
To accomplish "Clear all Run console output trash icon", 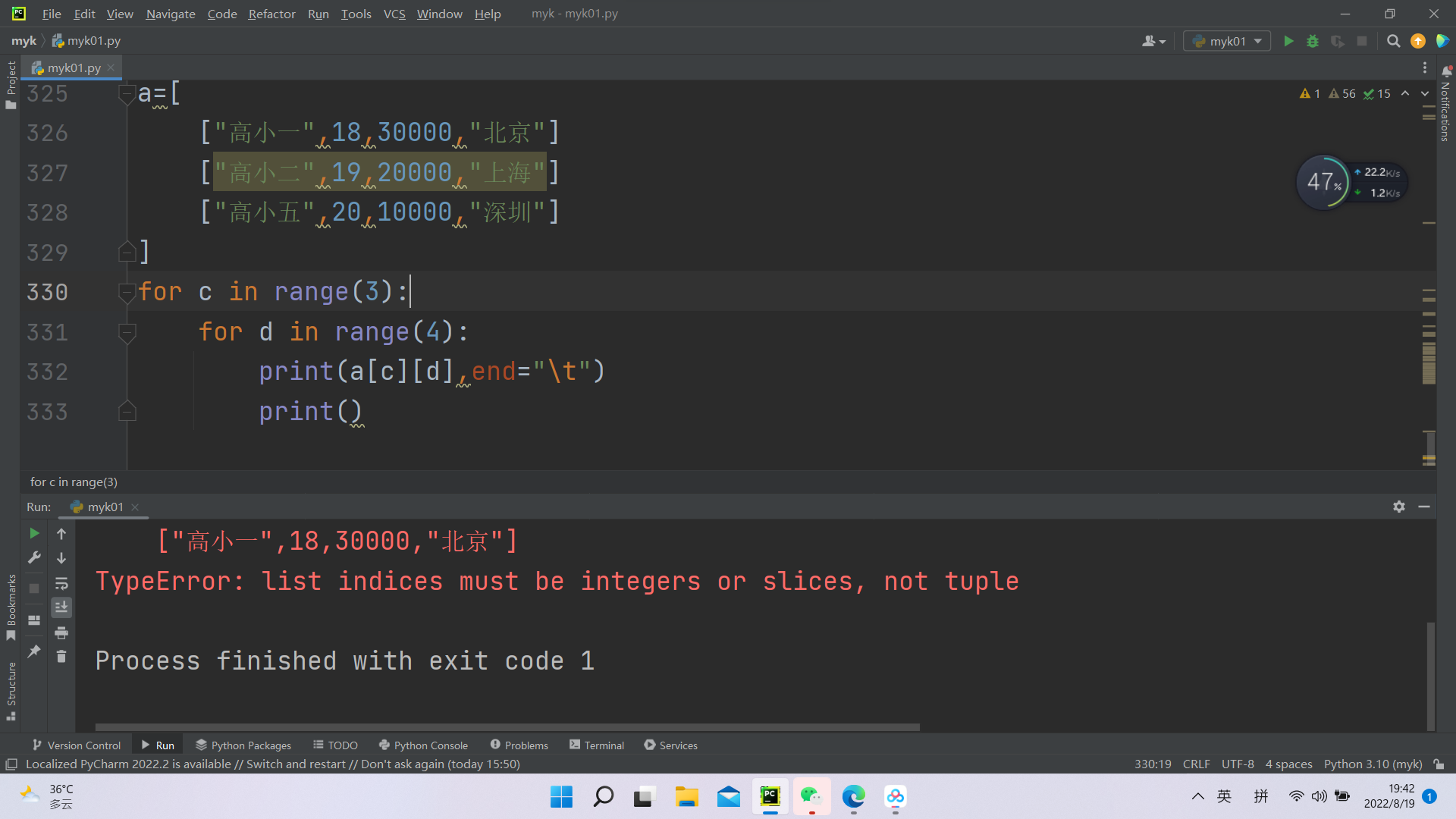I will 61,657.
